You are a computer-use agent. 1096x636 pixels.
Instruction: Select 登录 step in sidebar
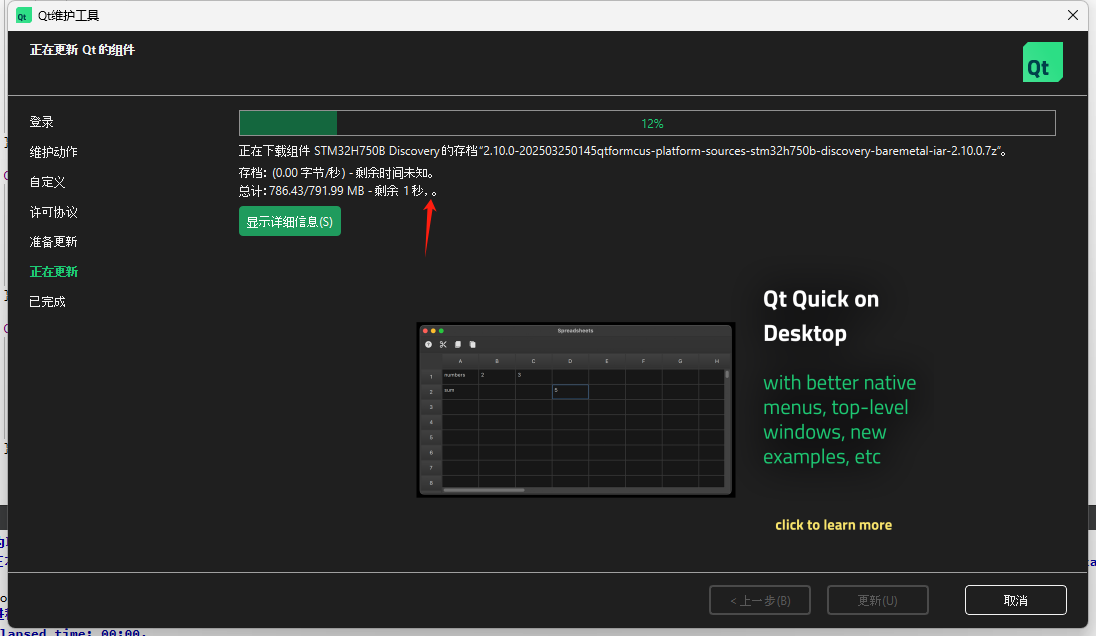42,122
